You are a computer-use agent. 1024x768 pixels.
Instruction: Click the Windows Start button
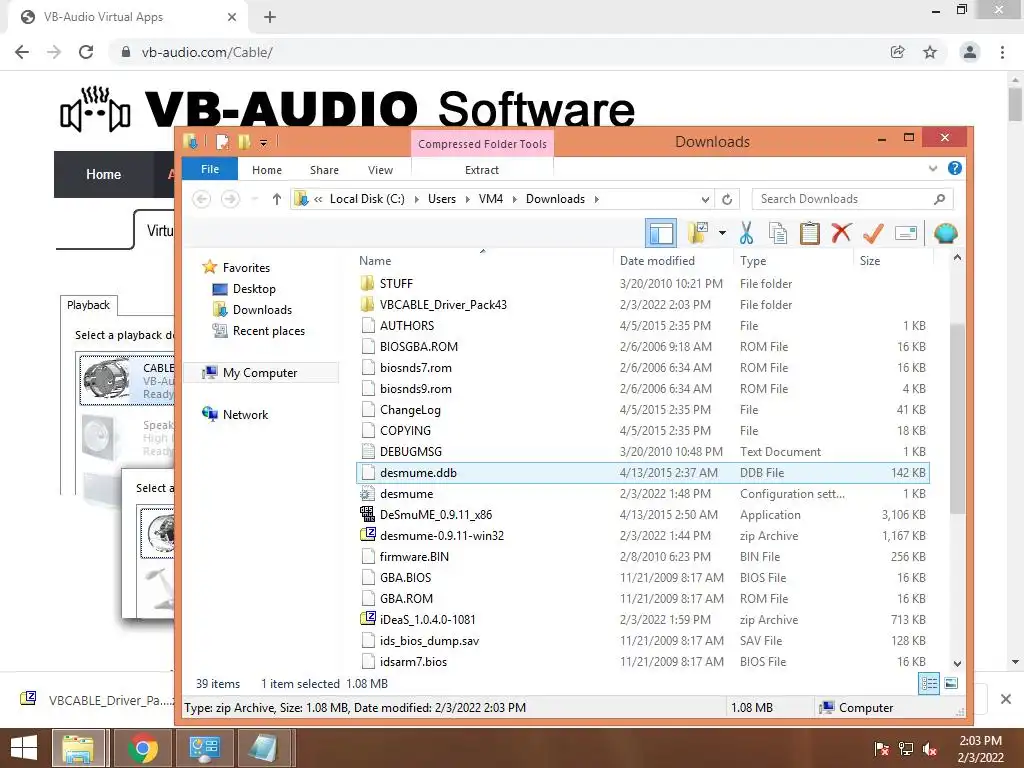click(24, 748)
